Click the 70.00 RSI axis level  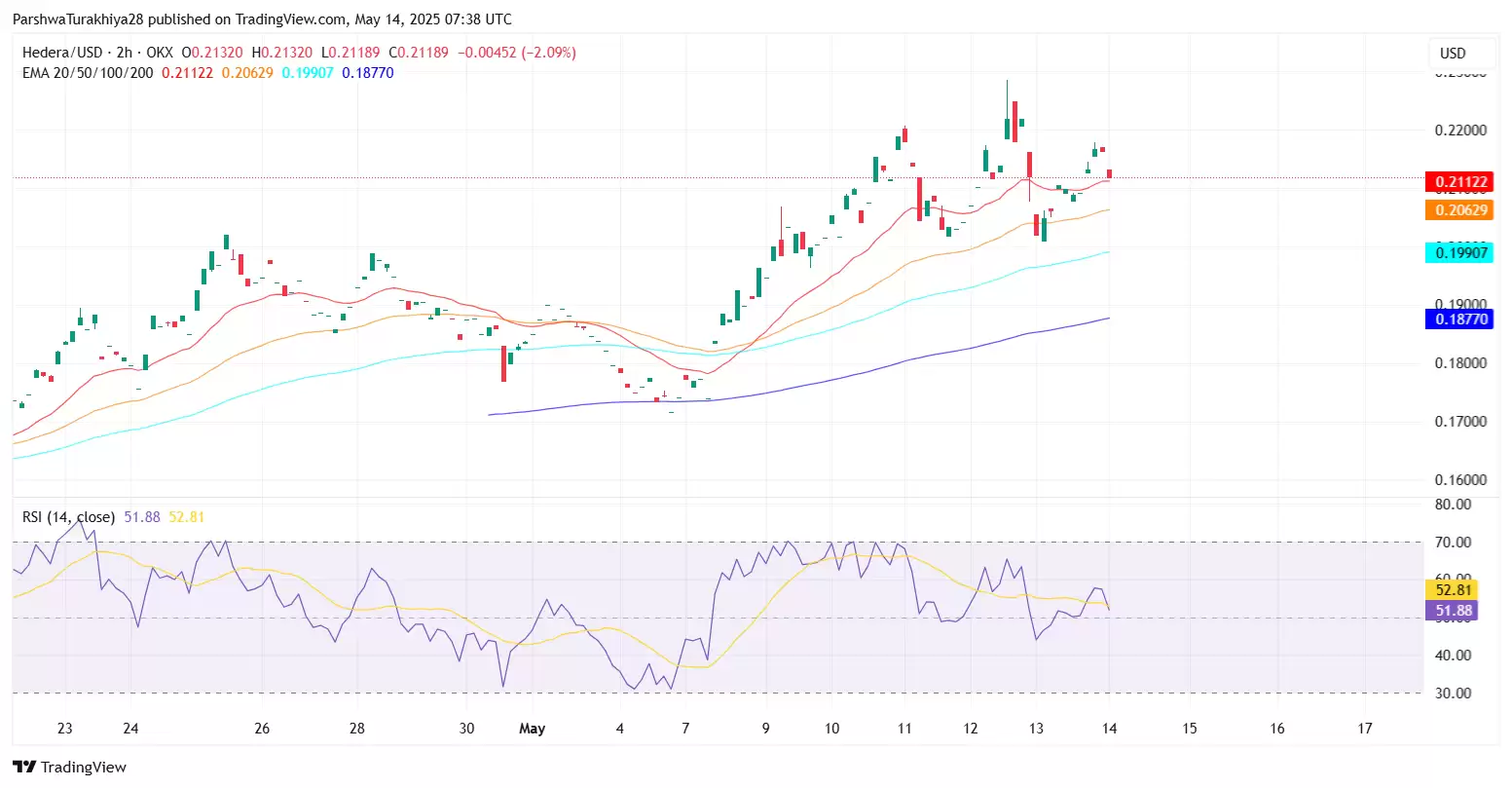[x=1453, y=543]
